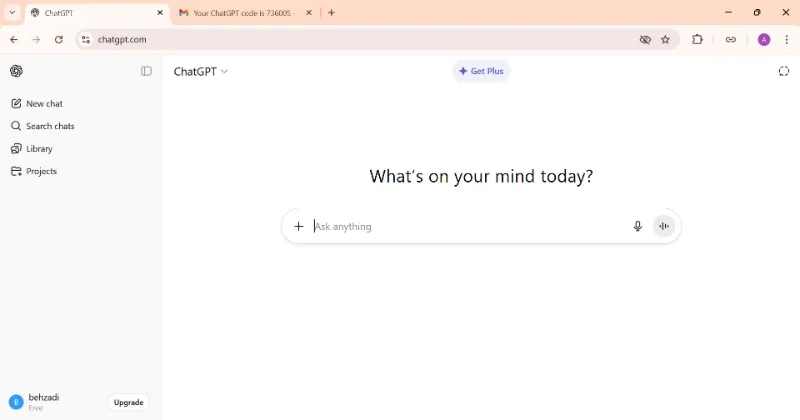Turn on temporary chat with the dashed circle icon
Screen dimensions: 800x420
tap(784, 71)
